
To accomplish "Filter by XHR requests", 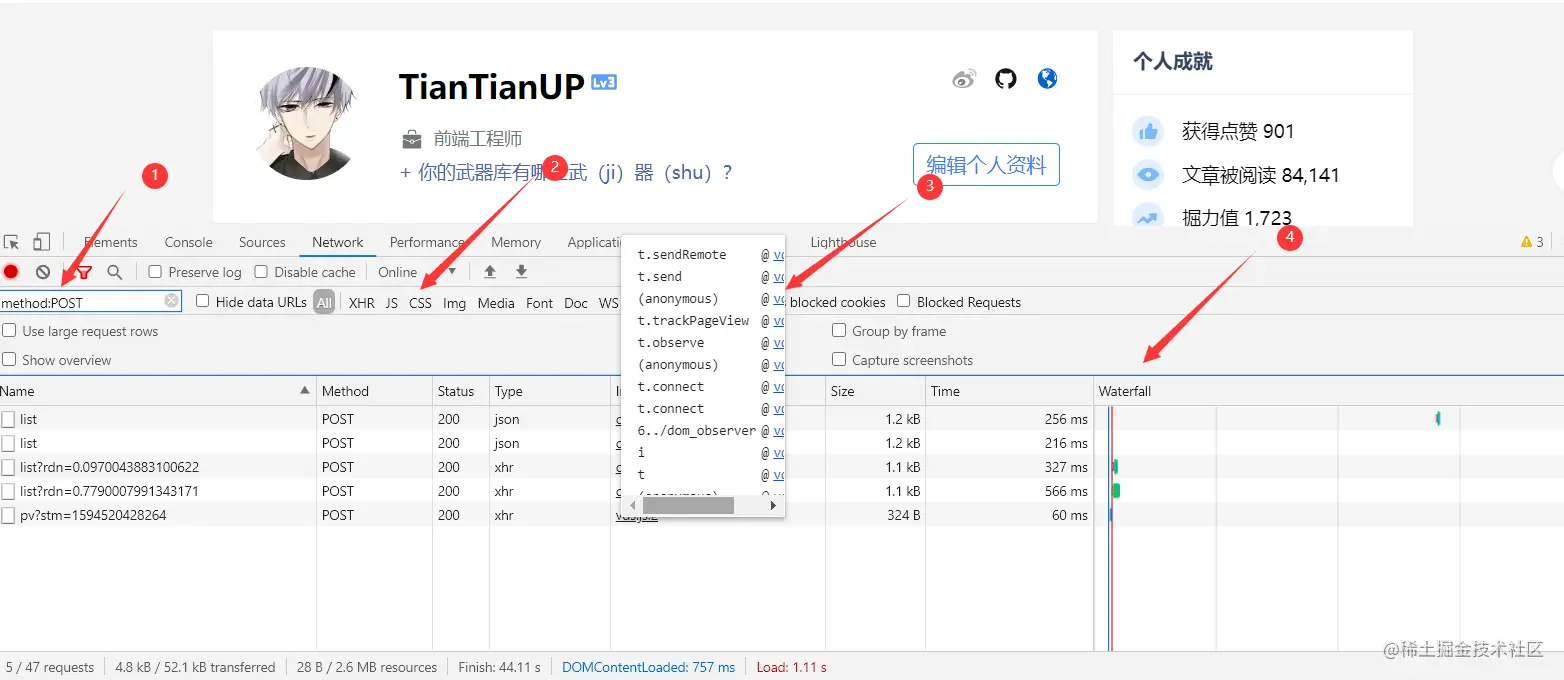I will tap(362, 303).
